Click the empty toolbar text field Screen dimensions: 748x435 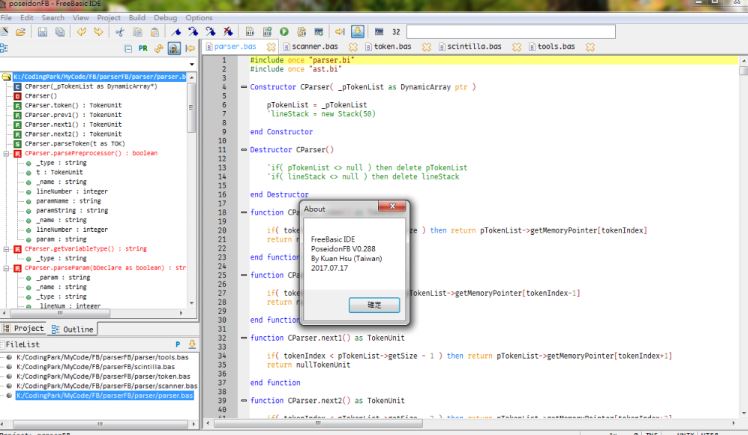511,32
